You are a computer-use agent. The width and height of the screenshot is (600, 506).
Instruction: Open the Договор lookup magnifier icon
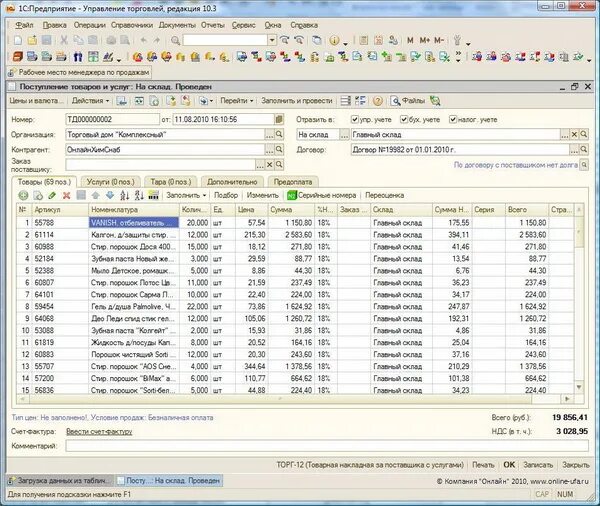[x=584, y=149]
